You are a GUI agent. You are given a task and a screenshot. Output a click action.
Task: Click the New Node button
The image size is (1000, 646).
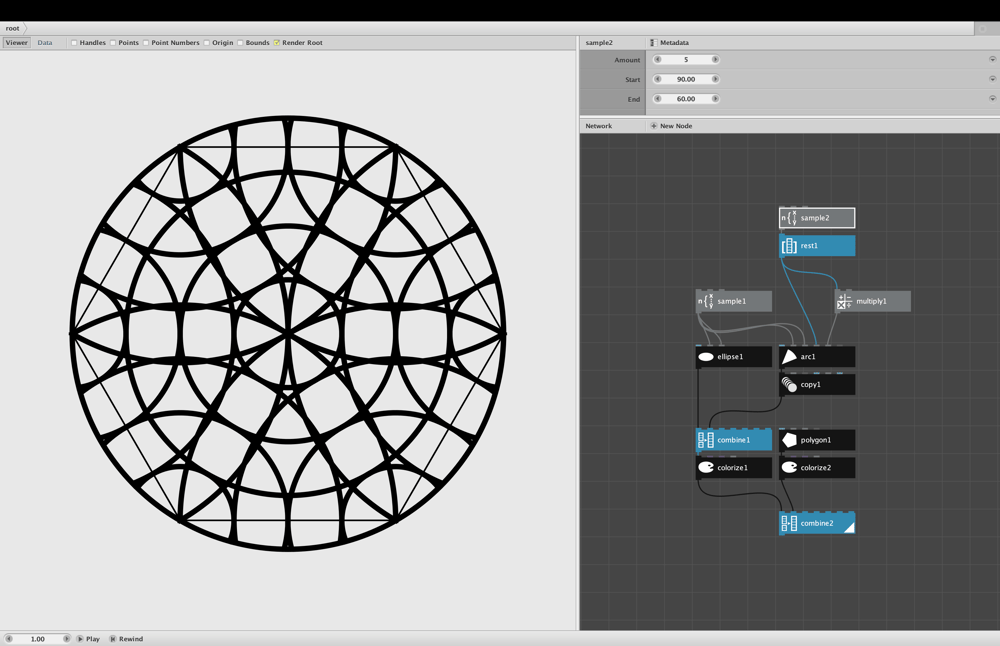tap(672, 126)
